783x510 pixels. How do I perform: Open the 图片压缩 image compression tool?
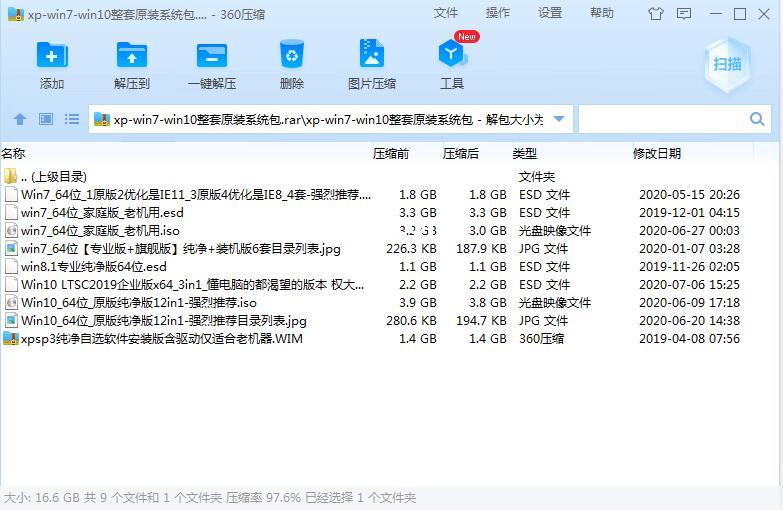[372, 54]
